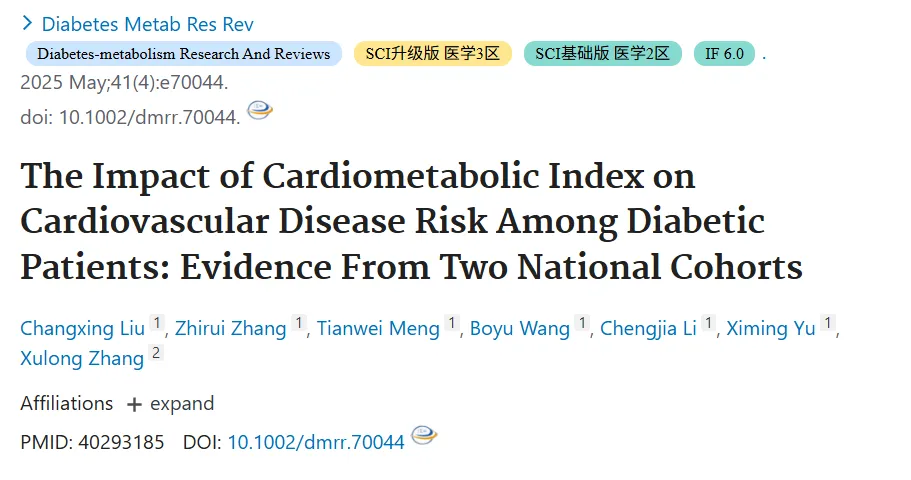This screenshot has width=911, height=480.
Task: Open author Tianwei Meng's link
Action: click(x=378, y=328)
